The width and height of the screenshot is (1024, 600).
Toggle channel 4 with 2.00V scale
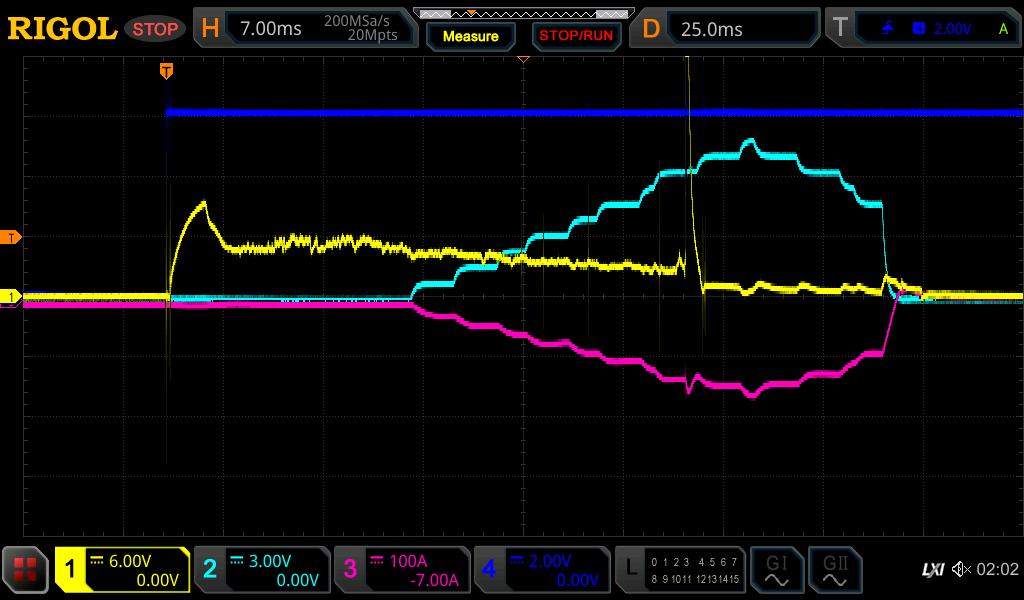tap(541, 570)
